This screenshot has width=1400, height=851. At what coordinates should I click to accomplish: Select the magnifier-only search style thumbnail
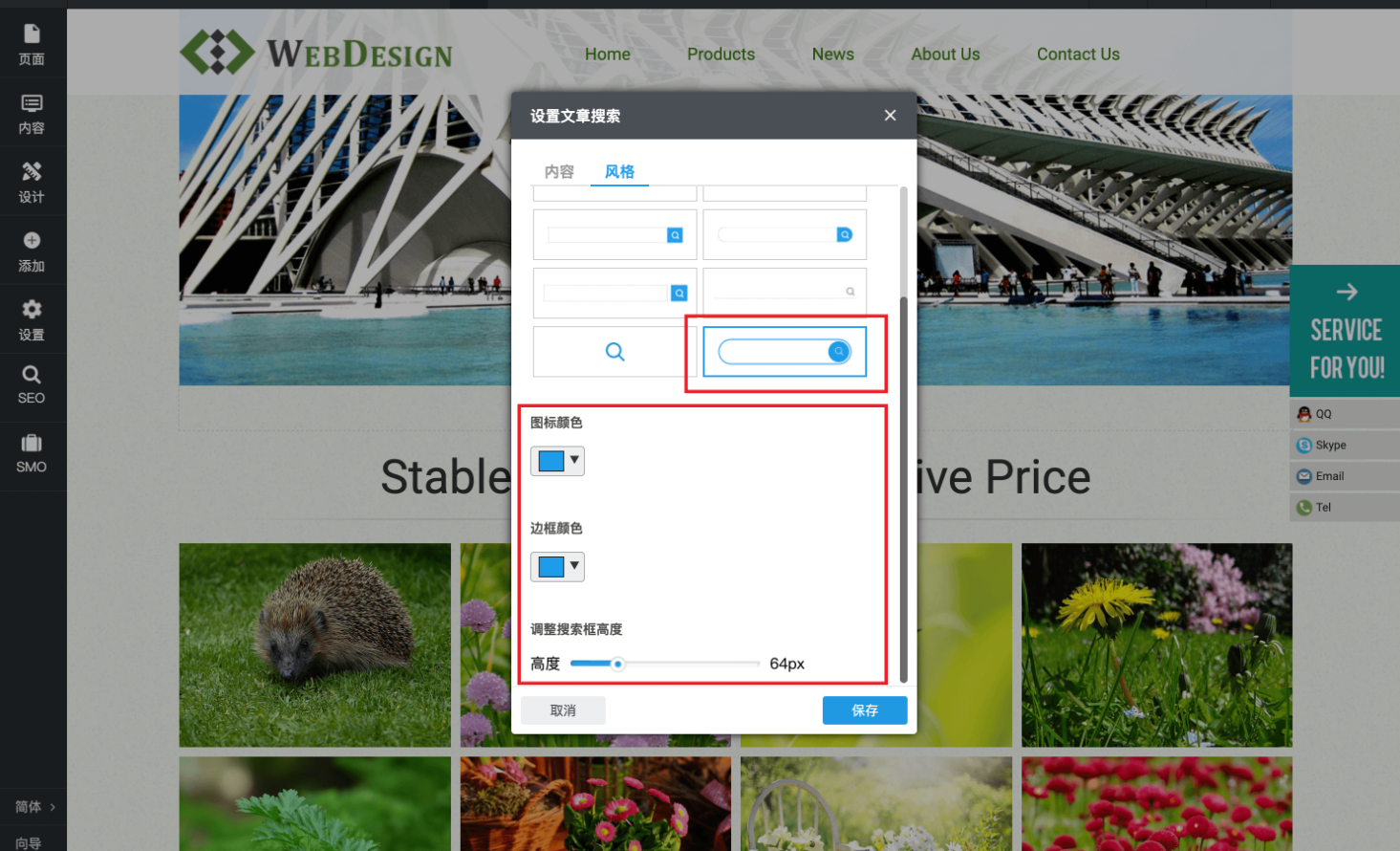pyautogui.click(x=614, y=352)
